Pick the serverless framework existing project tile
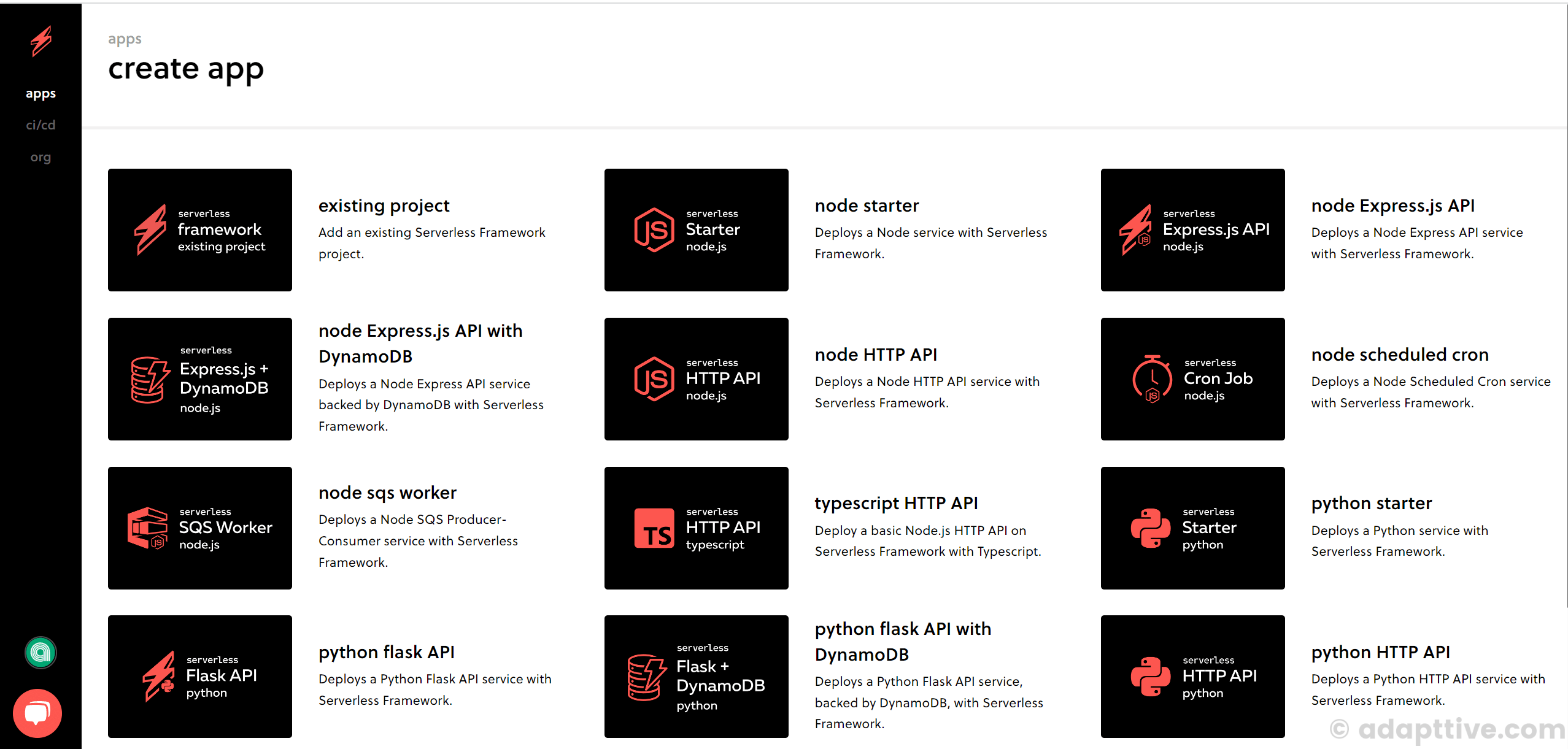The image size is (1568, 749). pos(199,230)
